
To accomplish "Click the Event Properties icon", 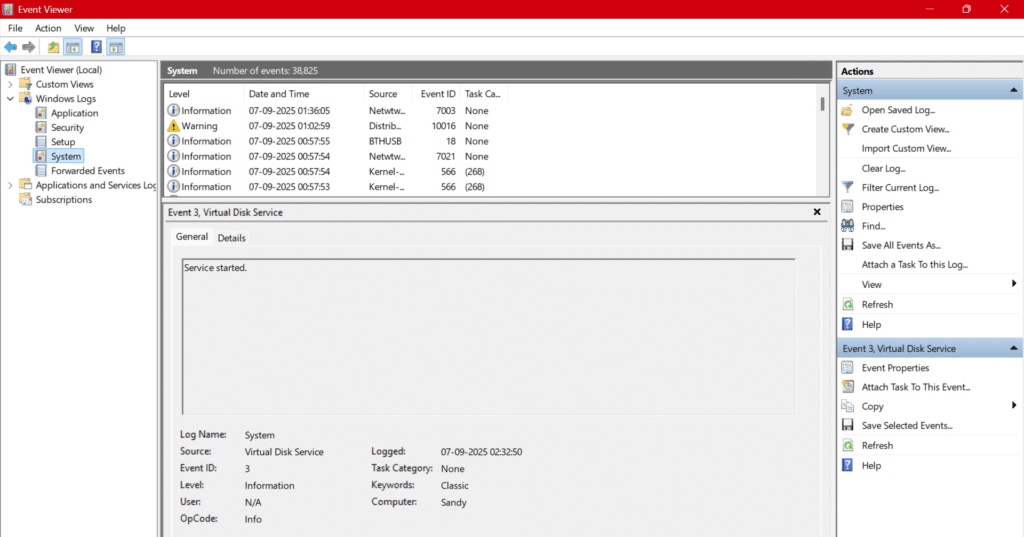I will (x=848, y=368).
